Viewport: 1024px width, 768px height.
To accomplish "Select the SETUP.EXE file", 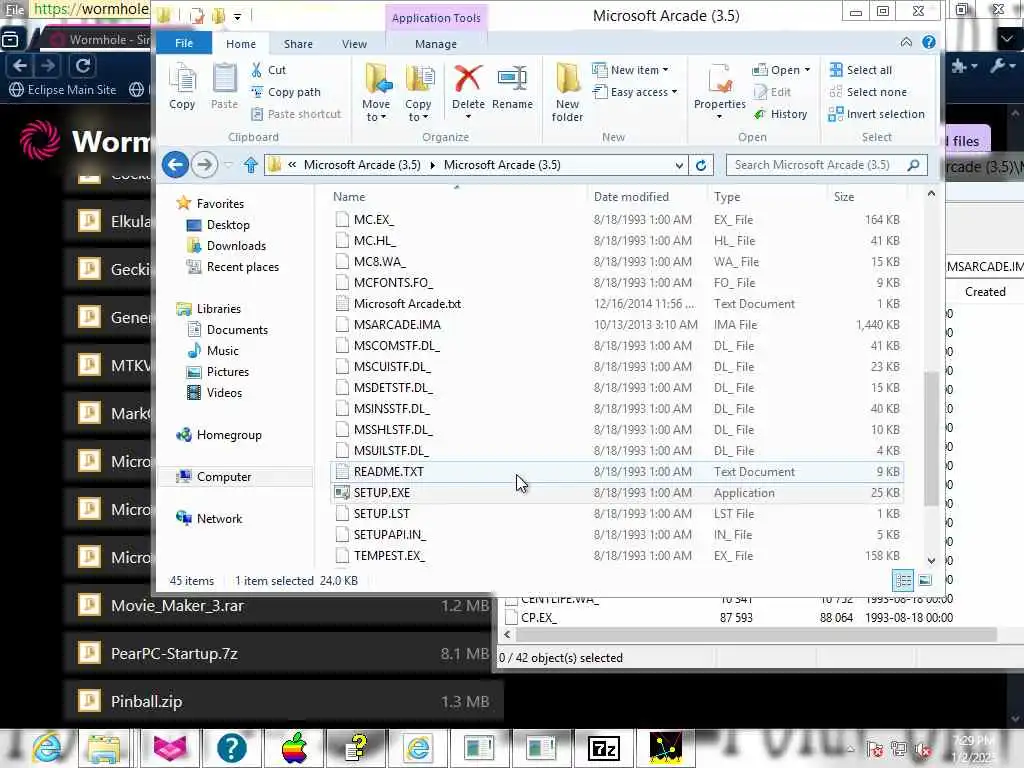I will (617, 493).
